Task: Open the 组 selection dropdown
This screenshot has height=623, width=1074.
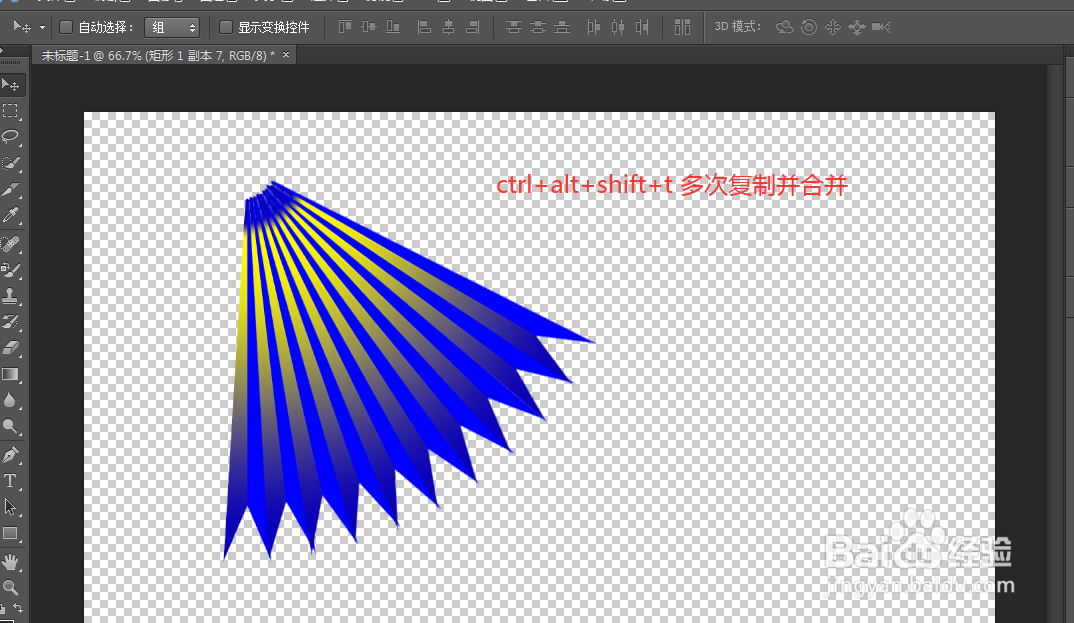Action: pos(170,27)
